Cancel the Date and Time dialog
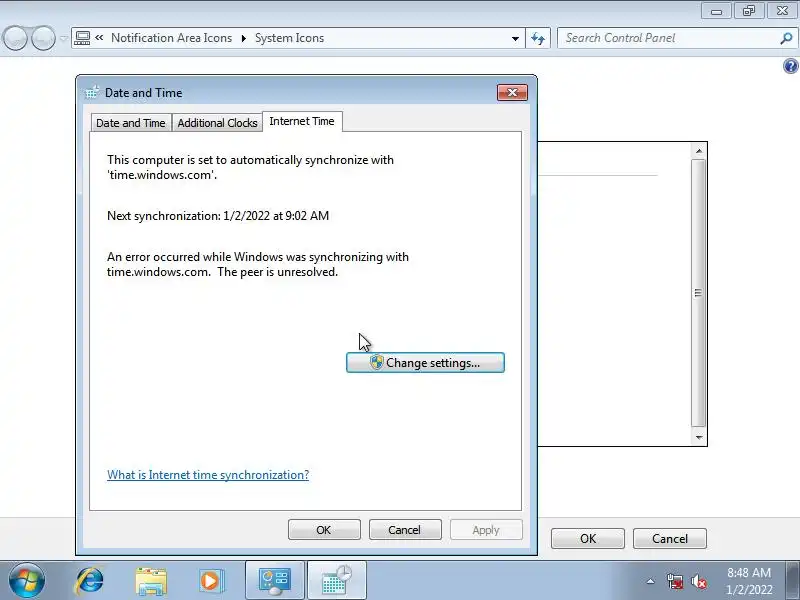This screenshot has width=800, height=600. click(x=405, y=530)
